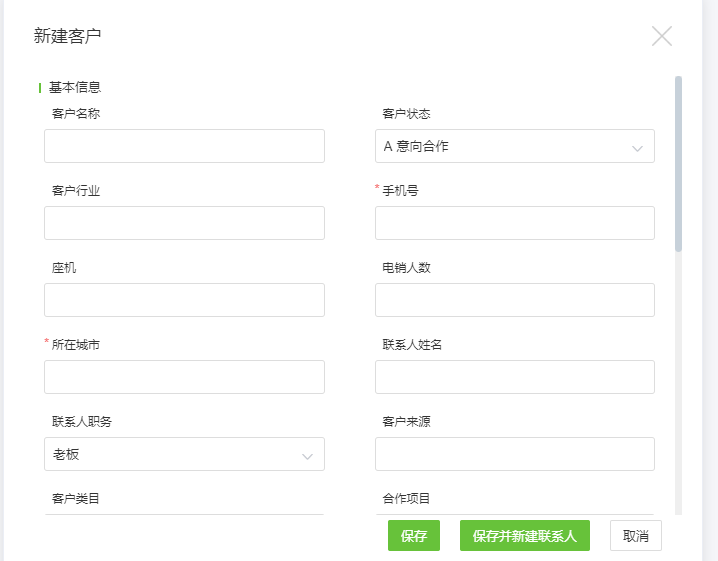The image size is (718, 561).
Task: Click into the 客户行业 text box
Action: point(185,223)
